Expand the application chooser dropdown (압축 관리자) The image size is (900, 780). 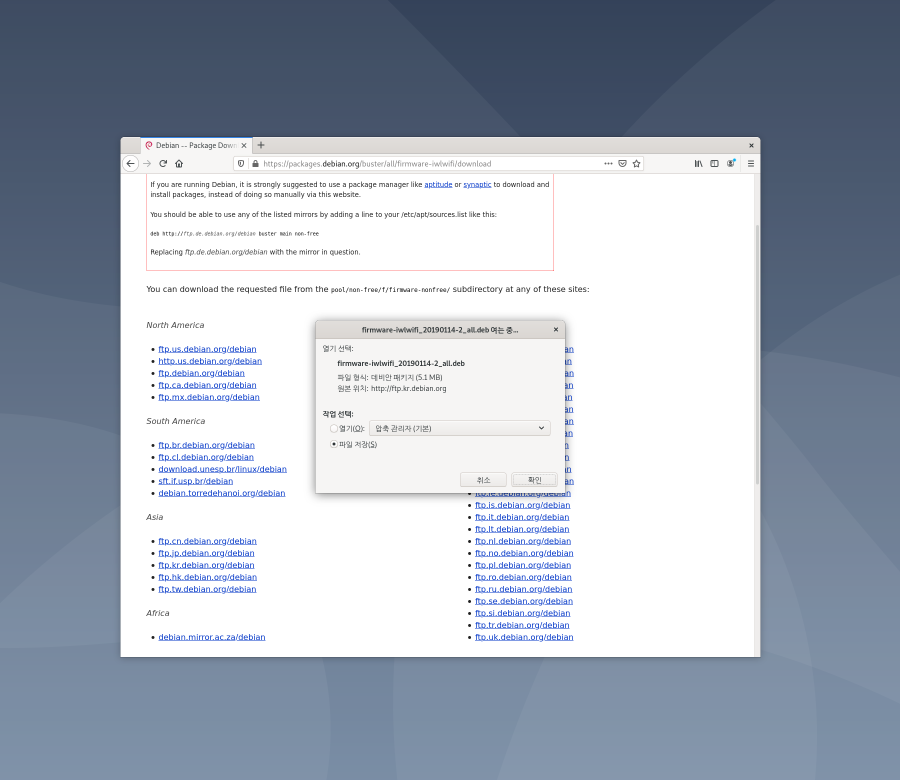[x=460, y=428]
